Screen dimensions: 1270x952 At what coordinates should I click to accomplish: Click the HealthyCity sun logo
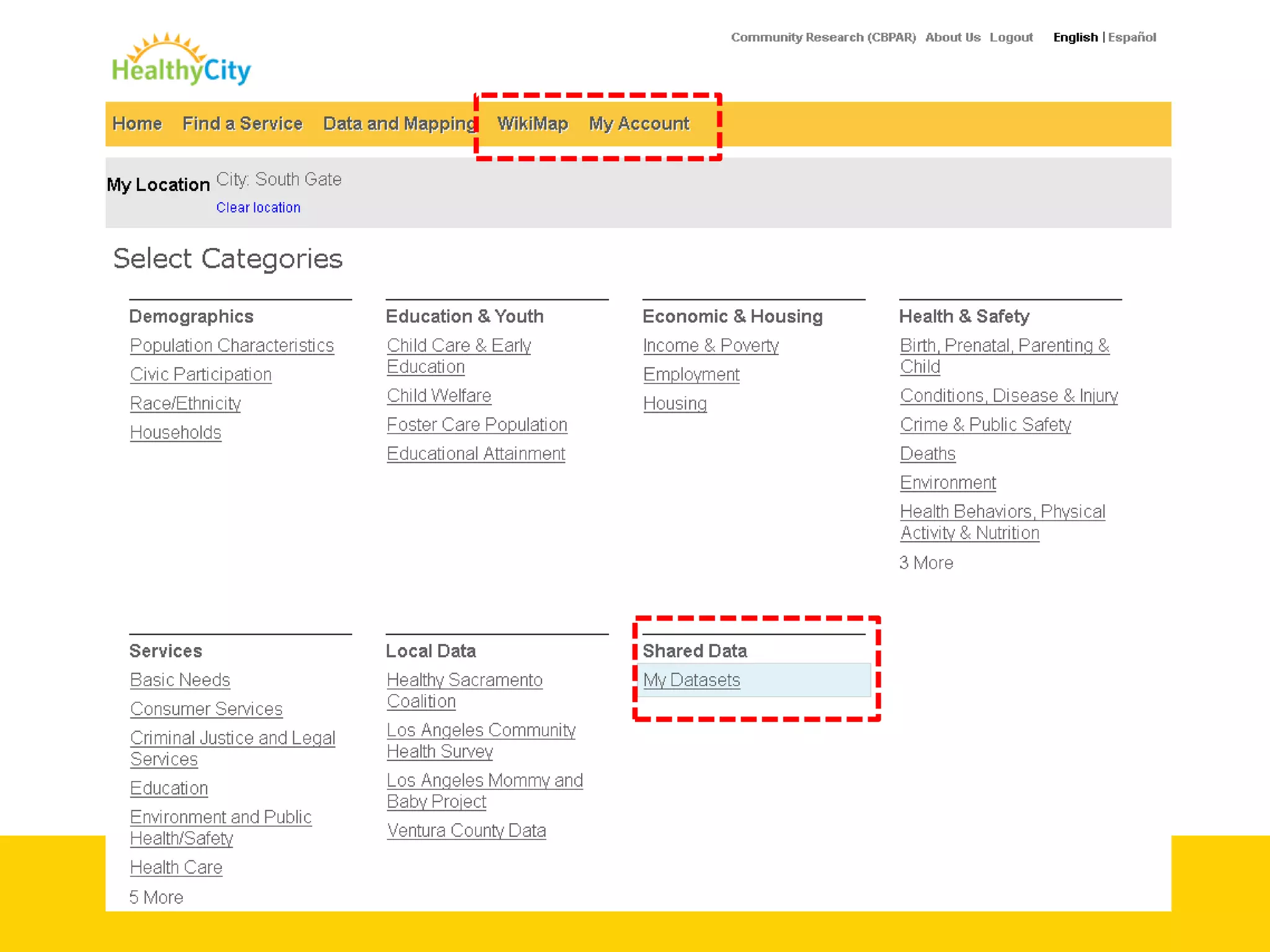(180, 60)
